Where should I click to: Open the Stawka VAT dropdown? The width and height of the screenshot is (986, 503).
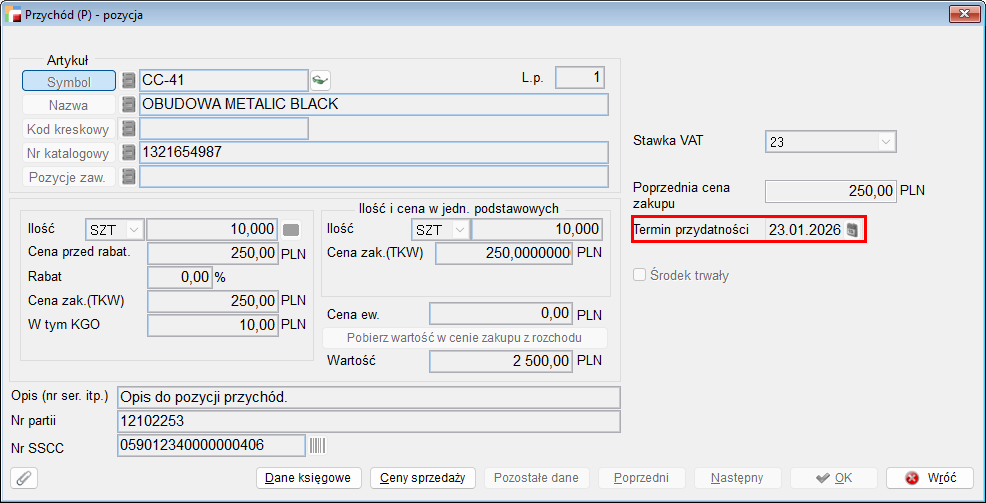pyautogui.click(x=885, y=143)
